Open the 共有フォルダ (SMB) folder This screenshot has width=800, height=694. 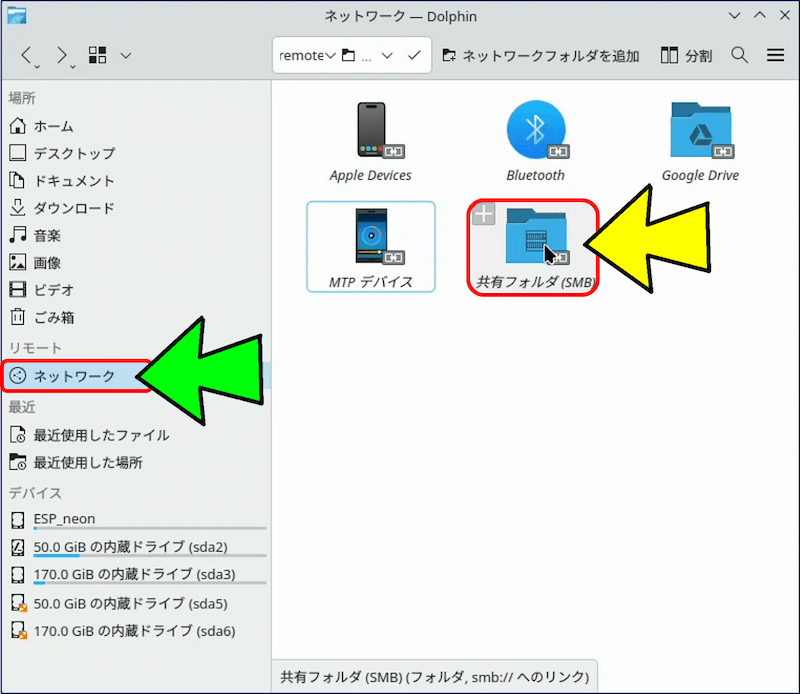[x=533, y=240]
